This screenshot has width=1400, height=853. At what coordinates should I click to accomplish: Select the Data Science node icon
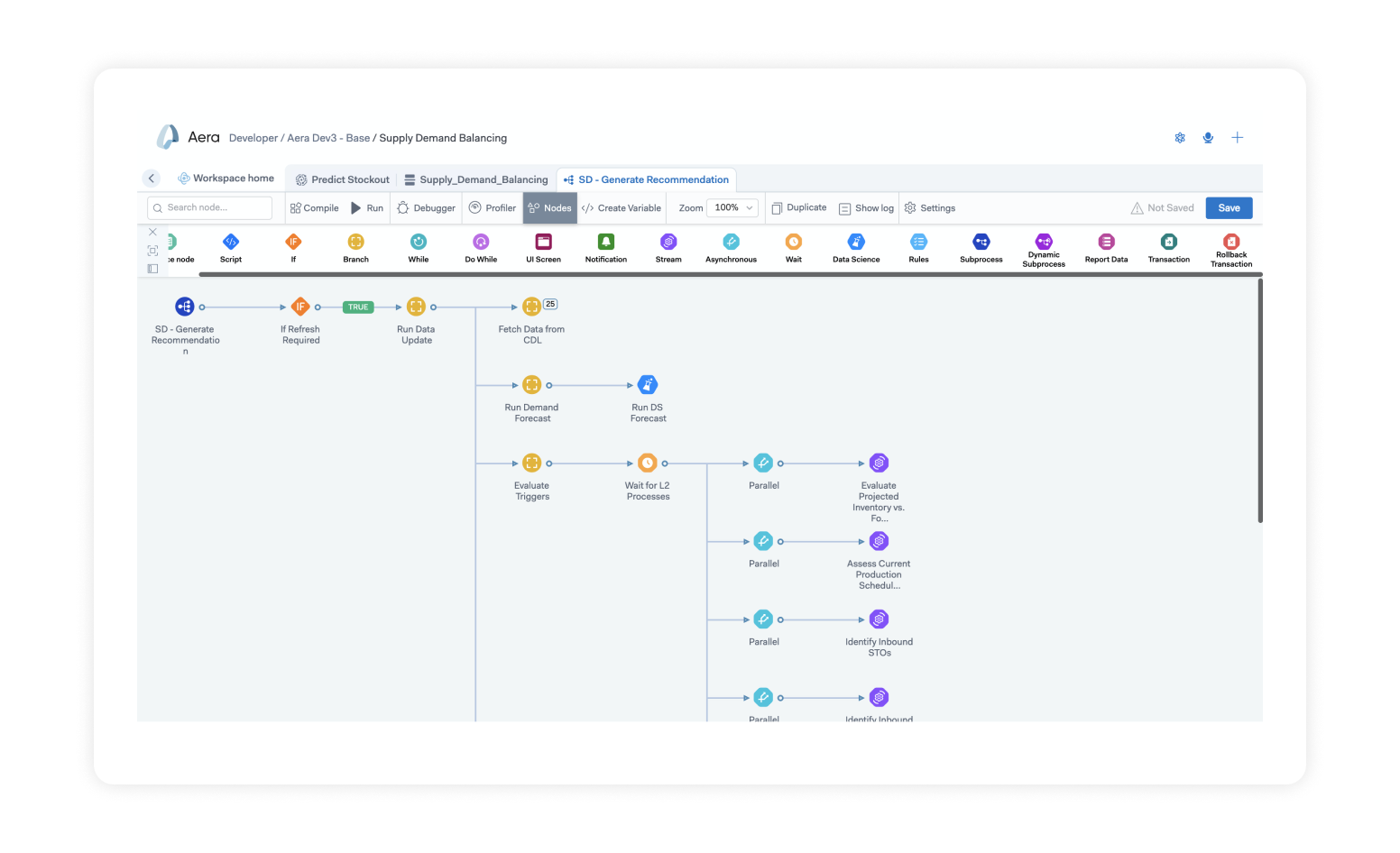[855, 243]
